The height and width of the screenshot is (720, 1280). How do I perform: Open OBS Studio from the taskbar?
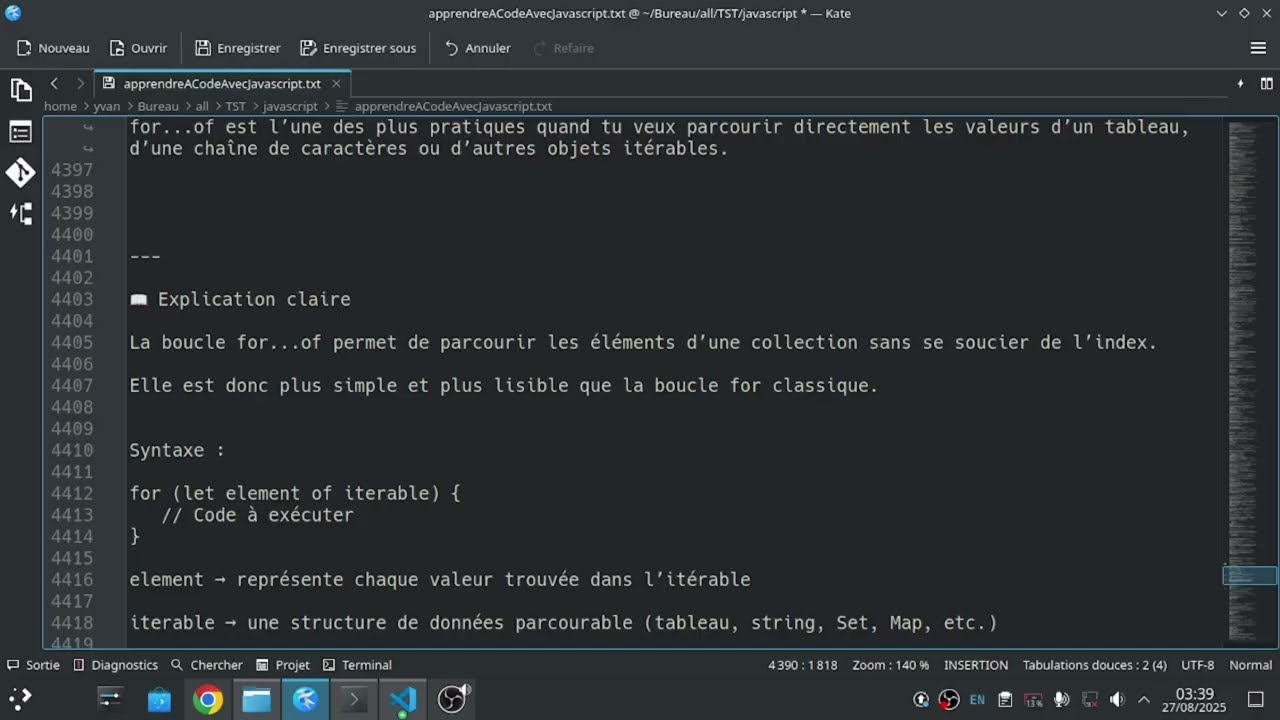(452, 699)
